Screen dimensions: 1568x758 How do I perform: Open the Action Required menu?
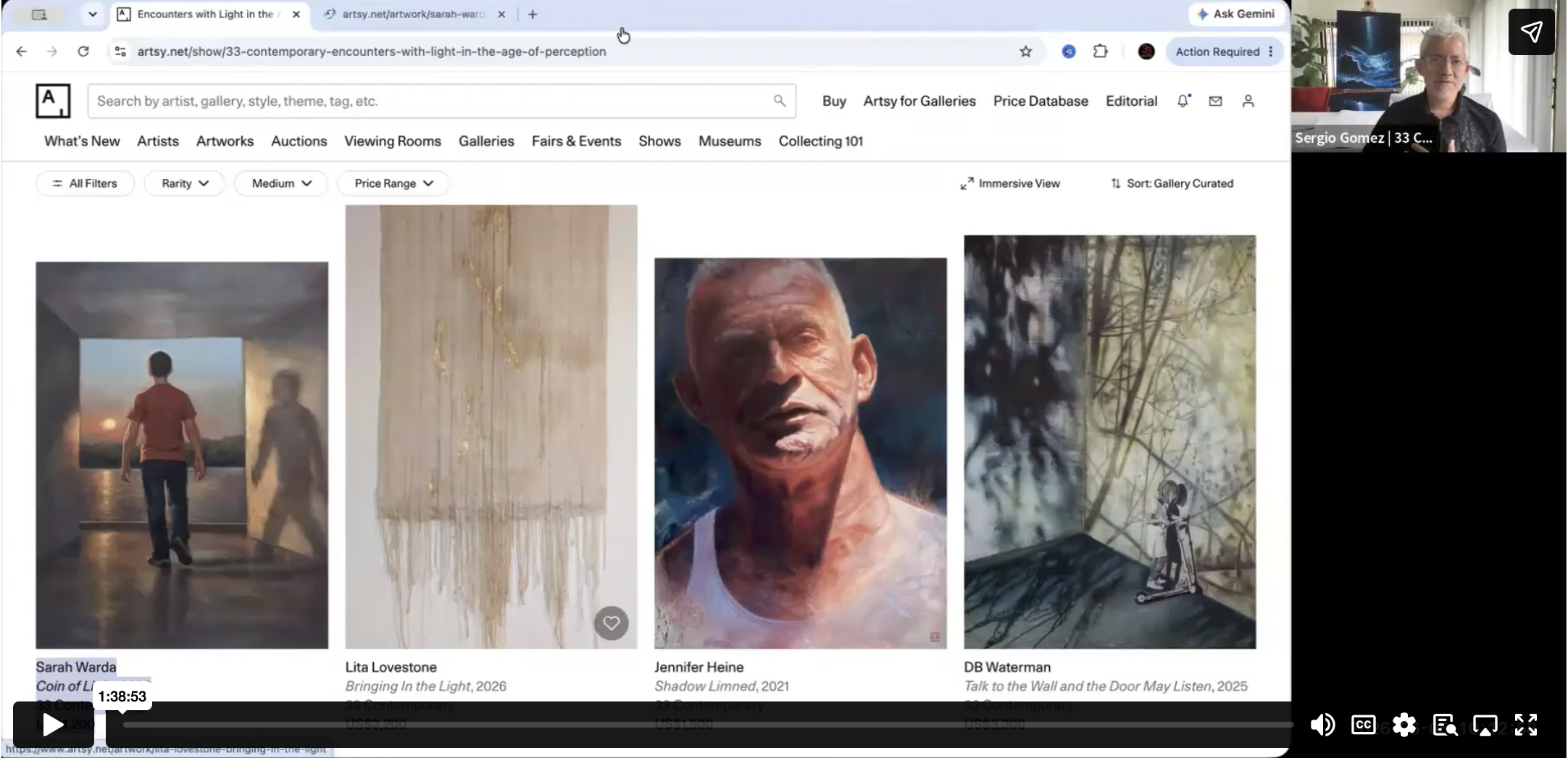pyautogui.click(x=1225, y=51)
